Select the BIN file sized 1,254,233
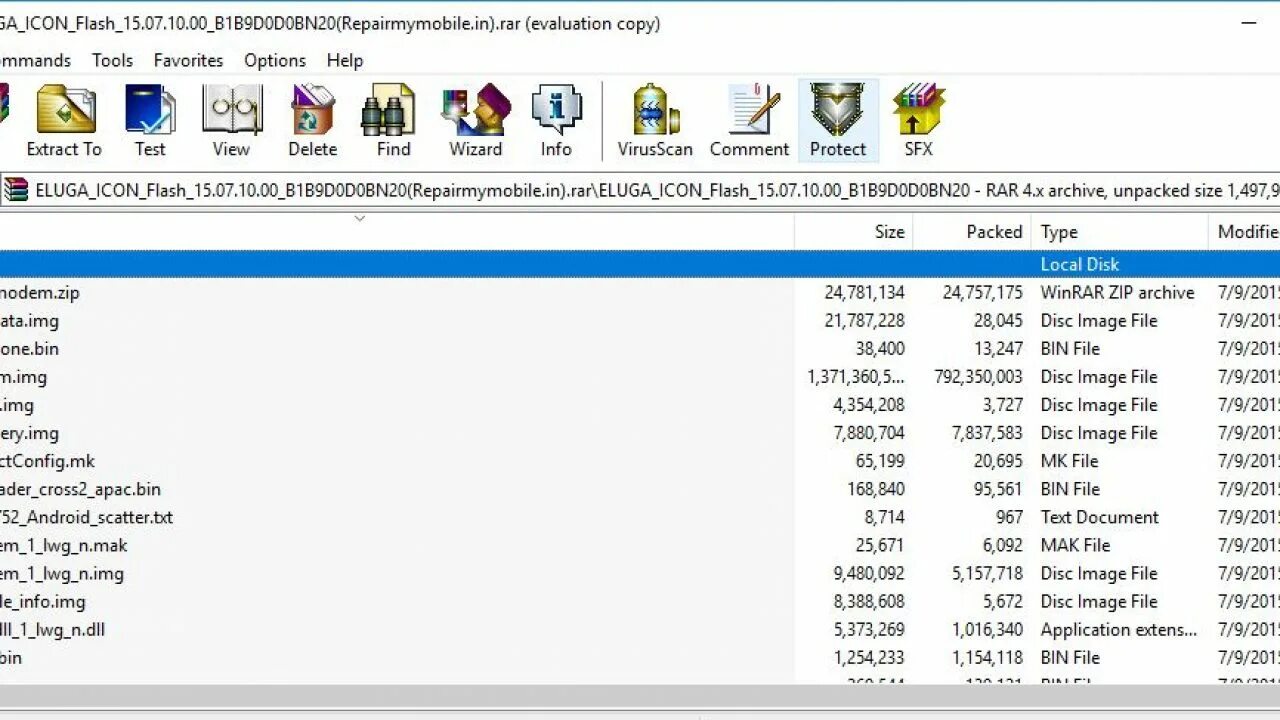The height and width of the screenshot is (720, 1280). 640,657
